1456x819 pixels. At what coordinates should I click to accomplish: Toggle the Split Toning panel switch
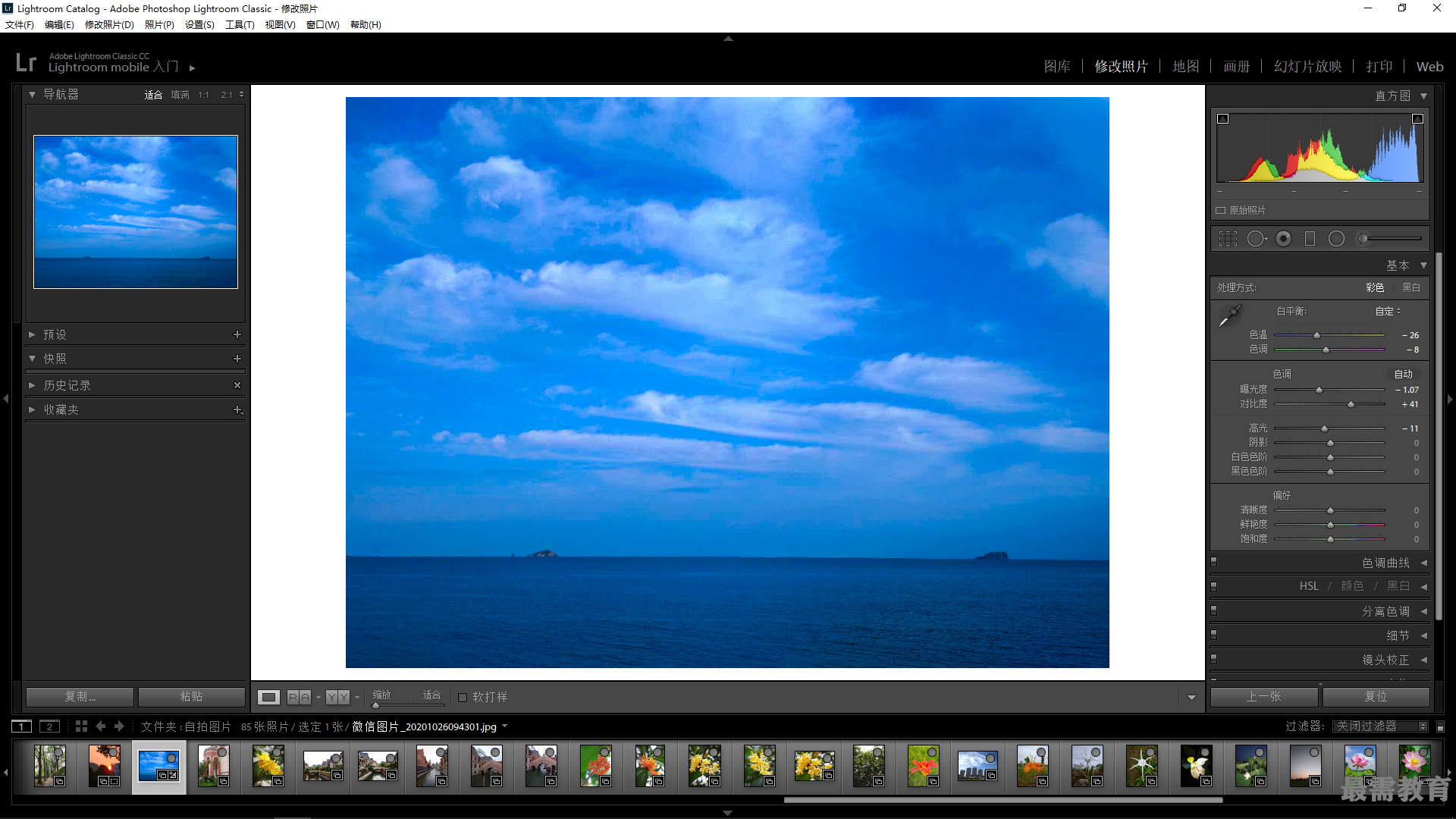coord(1213,611)
